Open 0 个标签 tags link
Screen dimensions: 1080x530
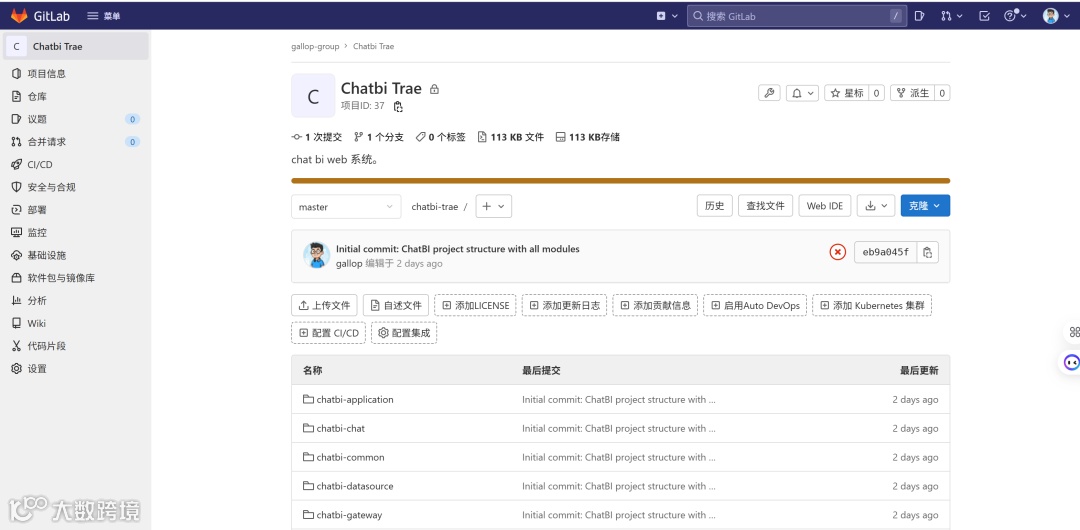tap(440, 137)
